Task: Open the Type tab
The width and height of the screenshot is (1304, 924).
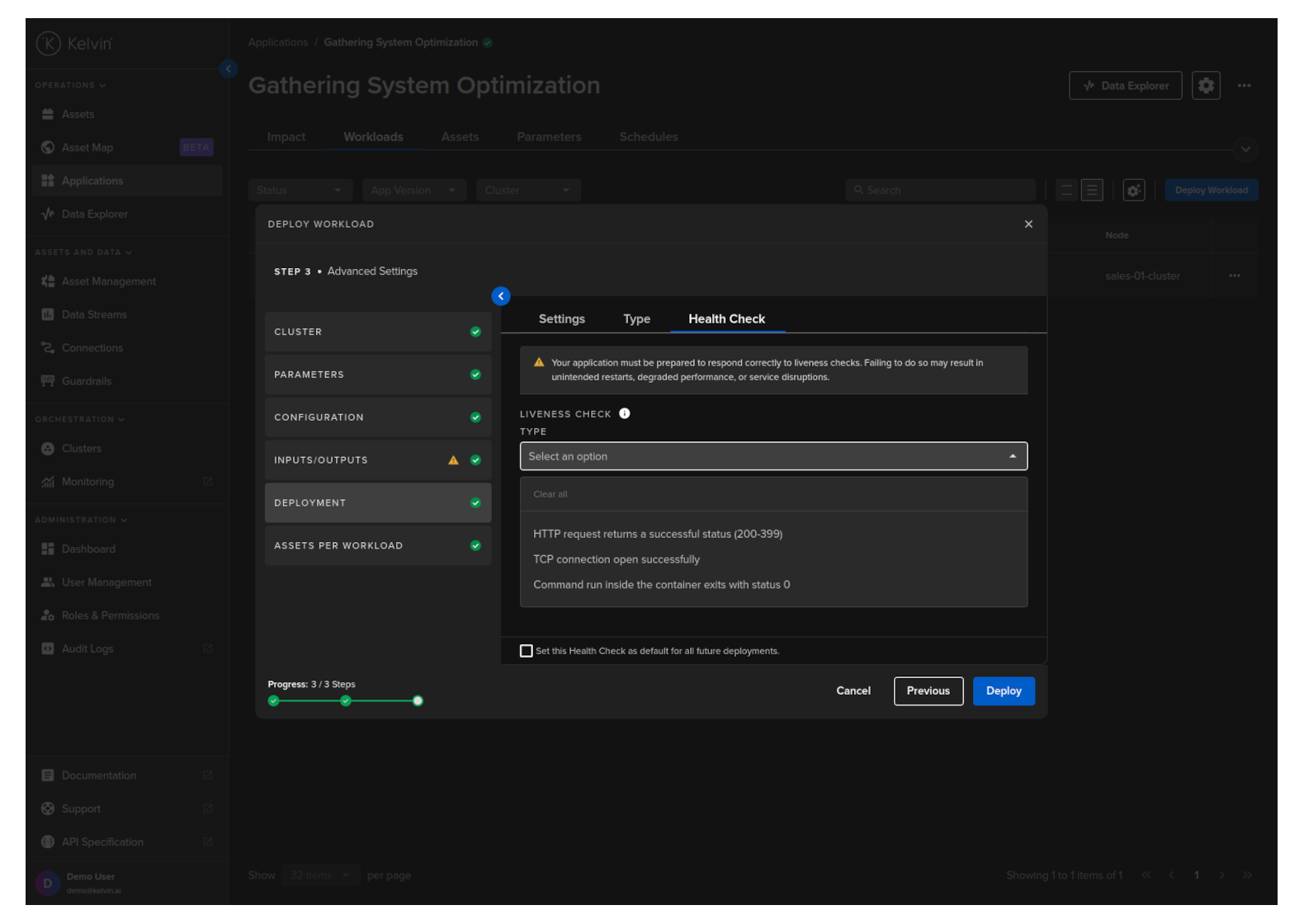Action: pos(636,319)
